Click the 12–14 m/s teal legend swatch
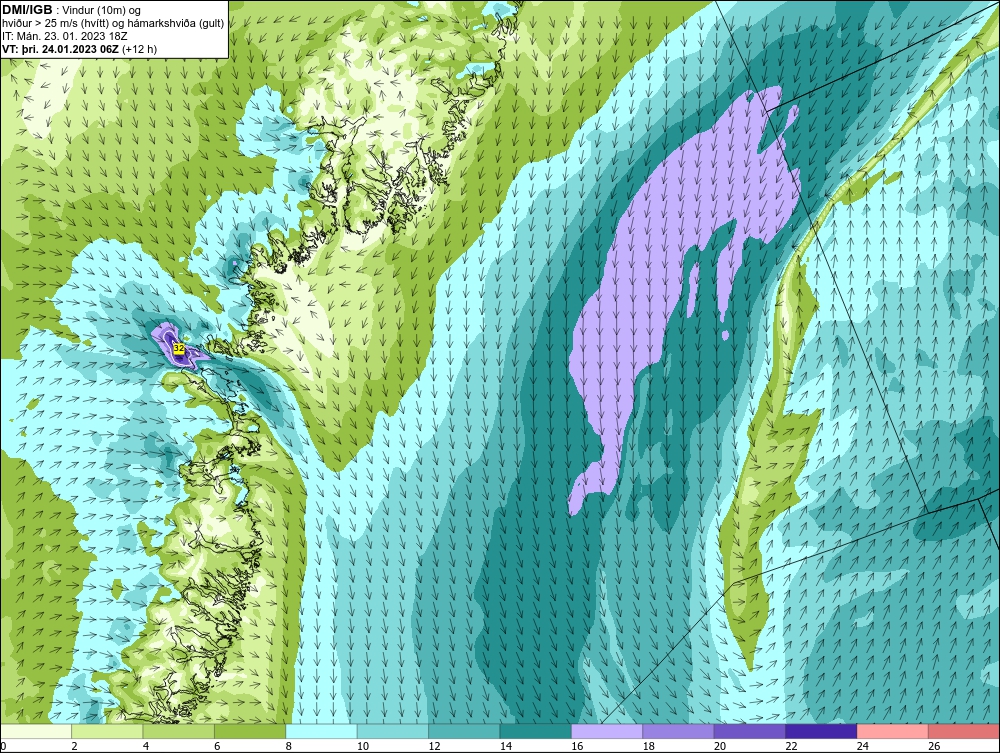This screenshot has width=1000, height=753. [464, 731]
